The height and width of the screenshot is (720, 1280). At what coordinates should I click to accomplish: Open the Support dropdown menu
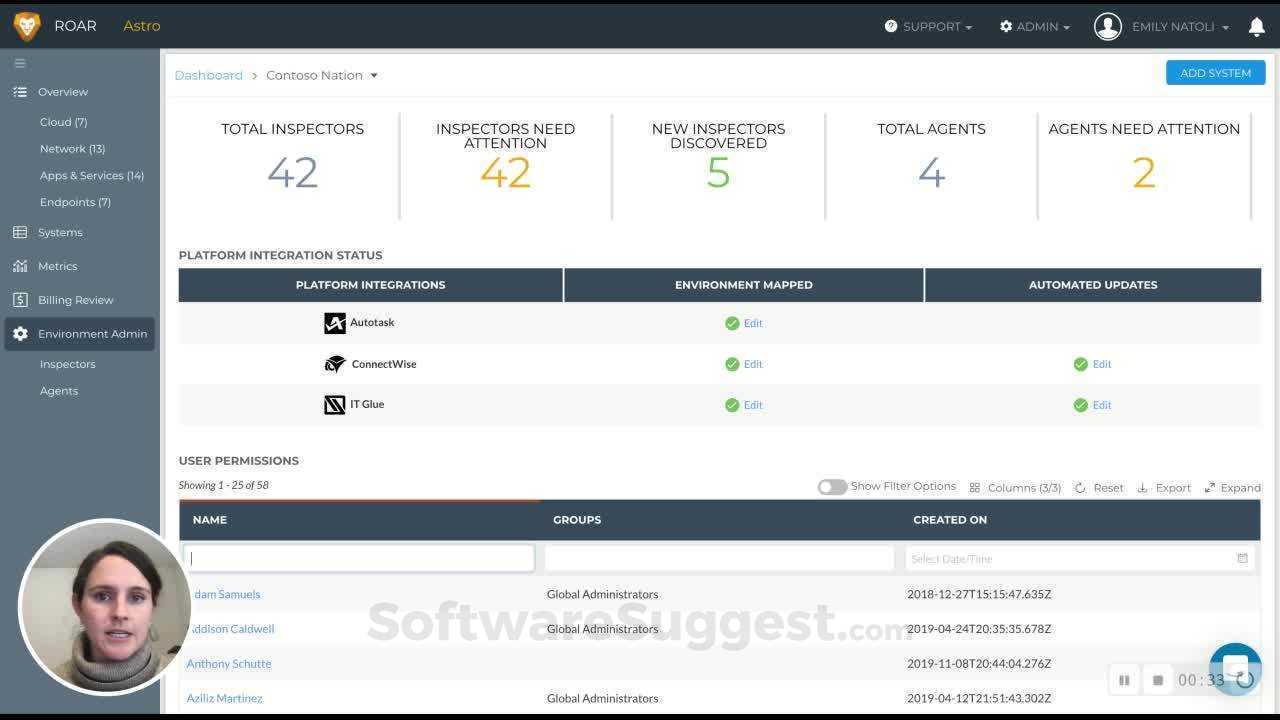coord(928,27)
